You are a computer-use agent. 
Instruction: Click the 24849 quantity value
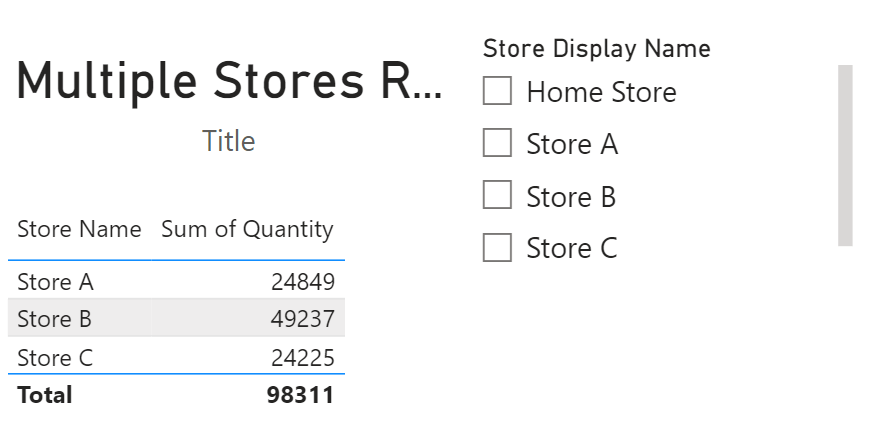coord(302,282)
